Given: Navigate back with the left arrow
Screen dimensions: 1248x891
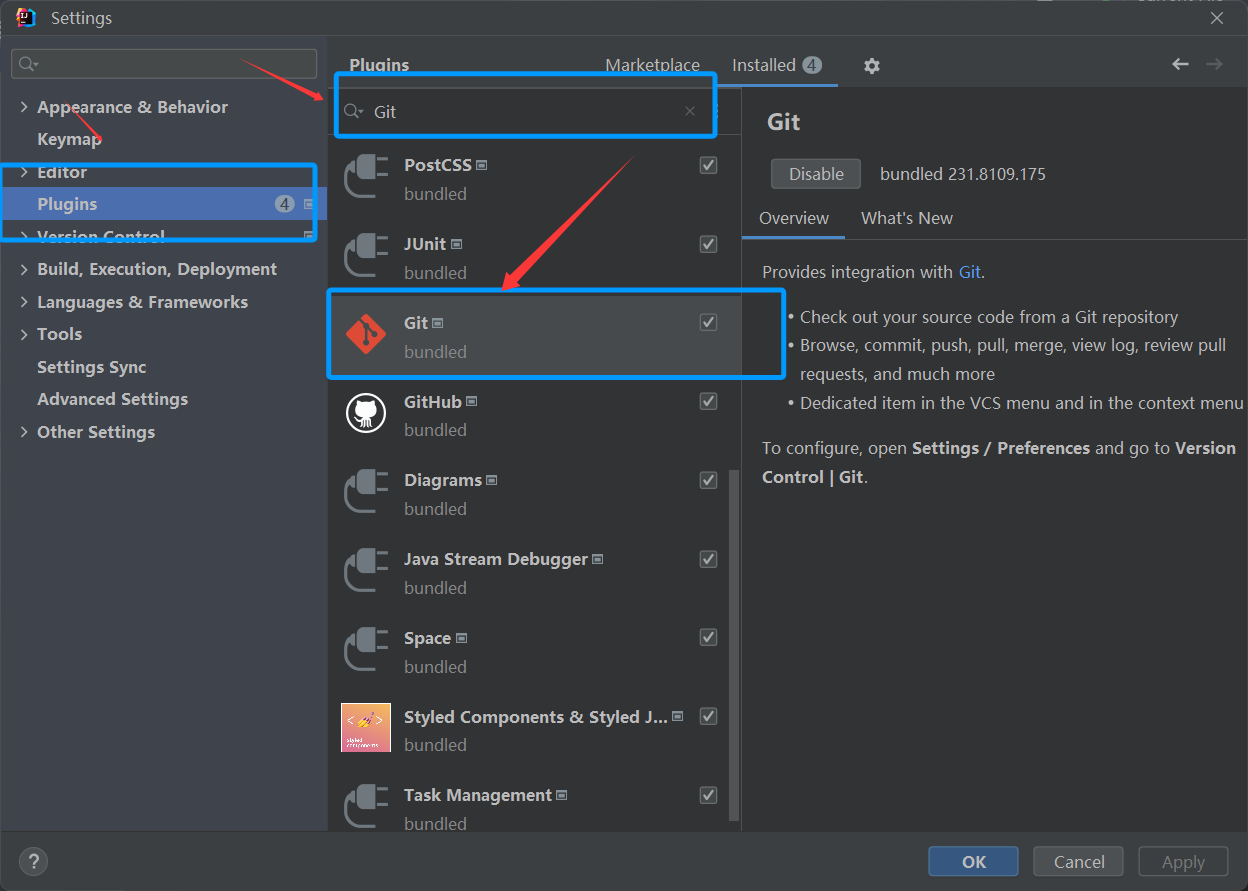Looking at the screenshot, I should point(1180,64).
